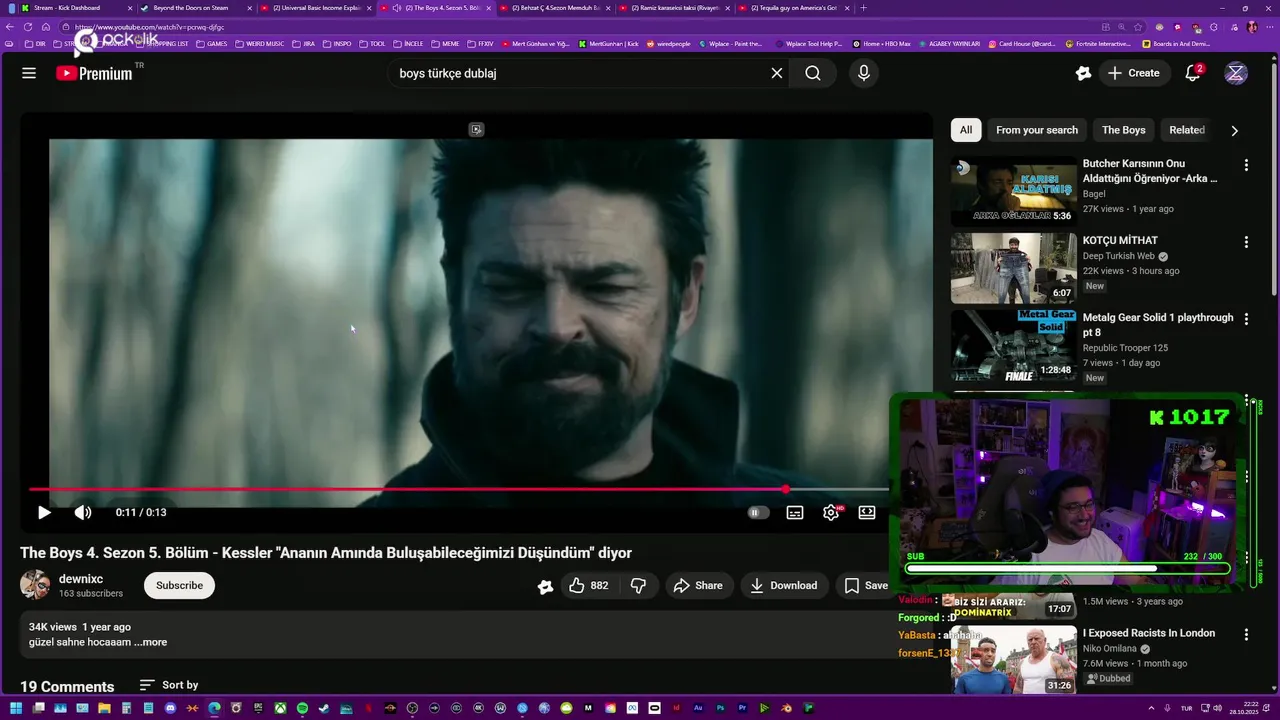Open the WEIRD MUSIC bookmarks folder
The image size is (1280, 720).
(x=260, y=44)
